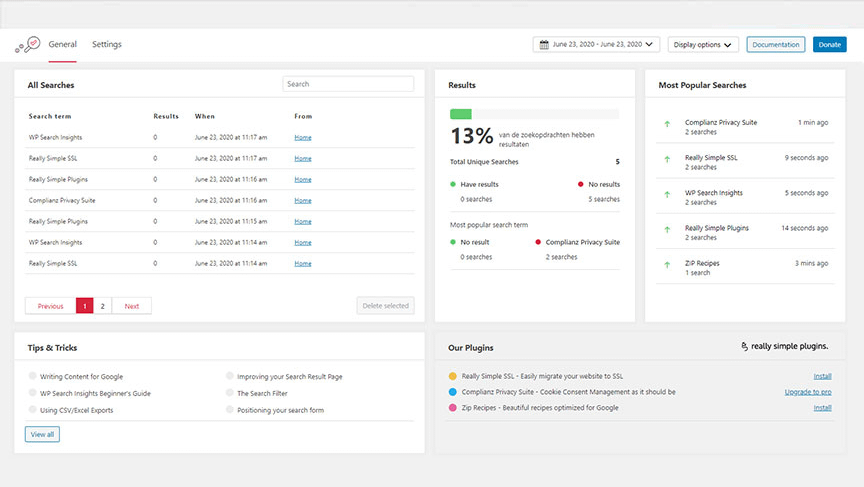Viewport: 864px width, 487px height.
Task: Click ZIP Recipes in Most Popular Searches
Action: click(x=702, y=263)
